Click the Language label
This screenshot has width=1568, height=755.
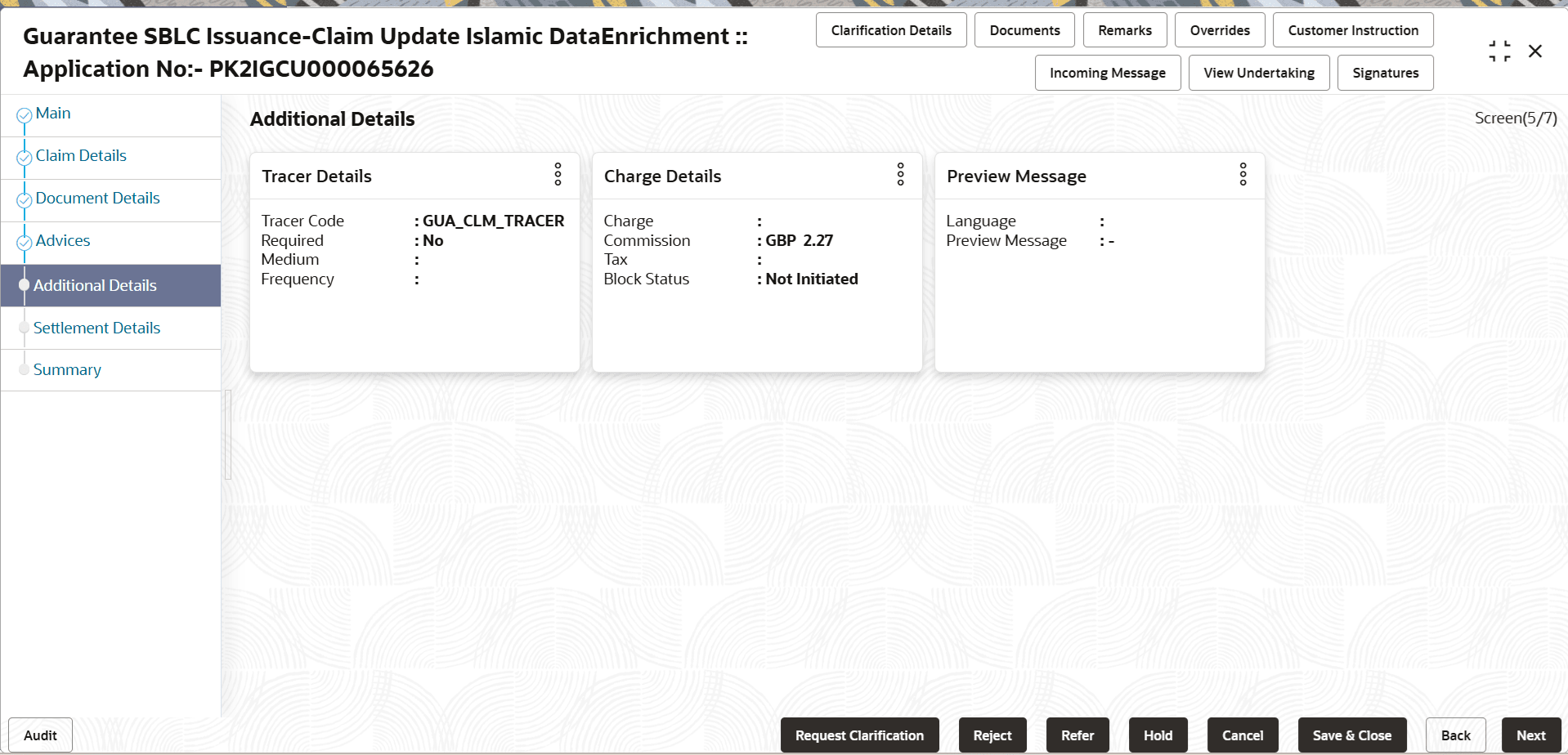pos(981,221)
